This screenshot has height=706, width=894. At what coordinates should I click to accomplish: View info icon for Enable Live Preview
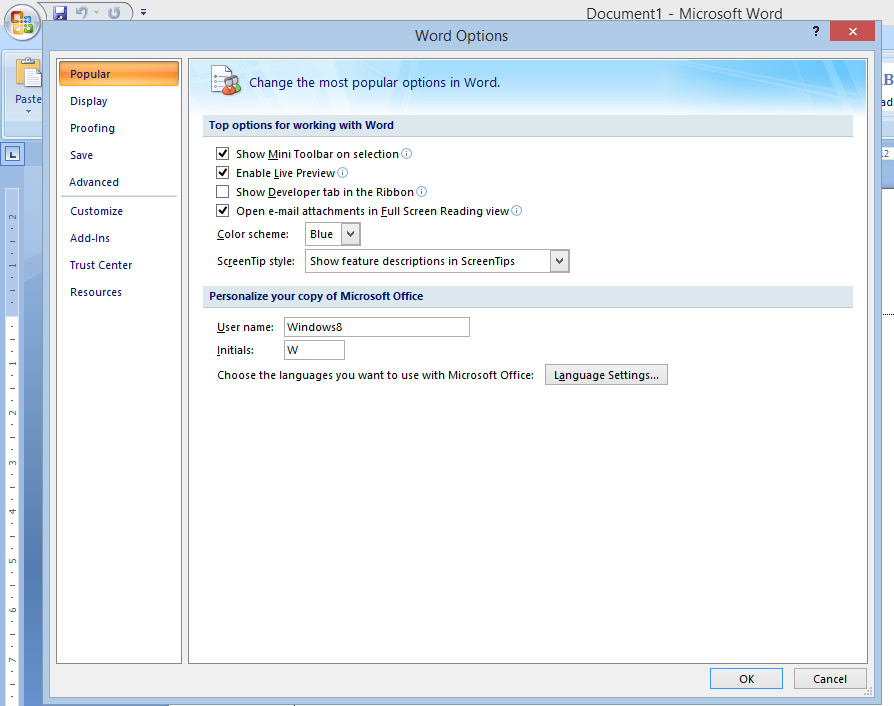click(x=342, y=172)
